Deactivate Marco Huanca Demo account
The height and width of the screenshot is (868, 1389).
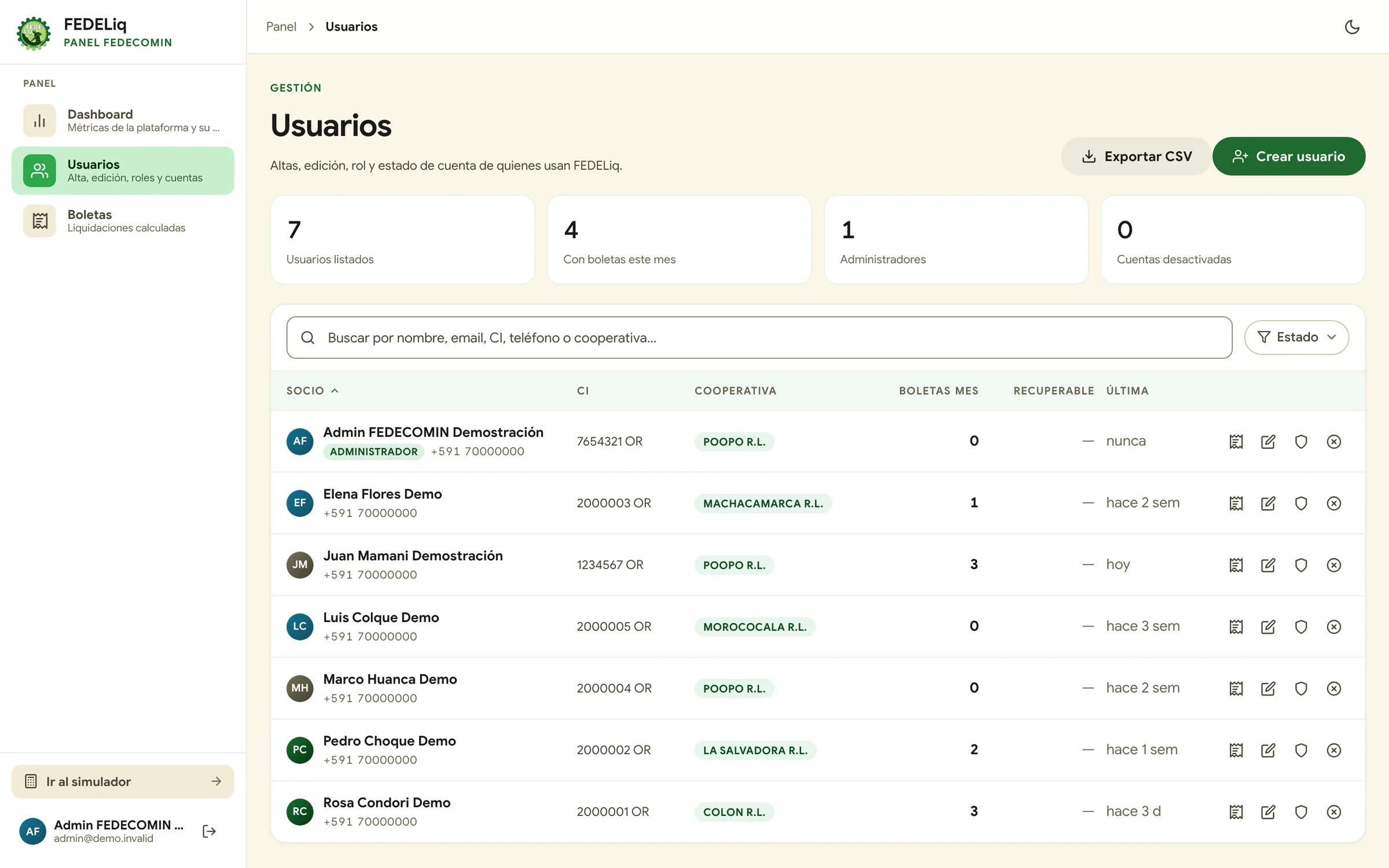tap(1334, 689)
